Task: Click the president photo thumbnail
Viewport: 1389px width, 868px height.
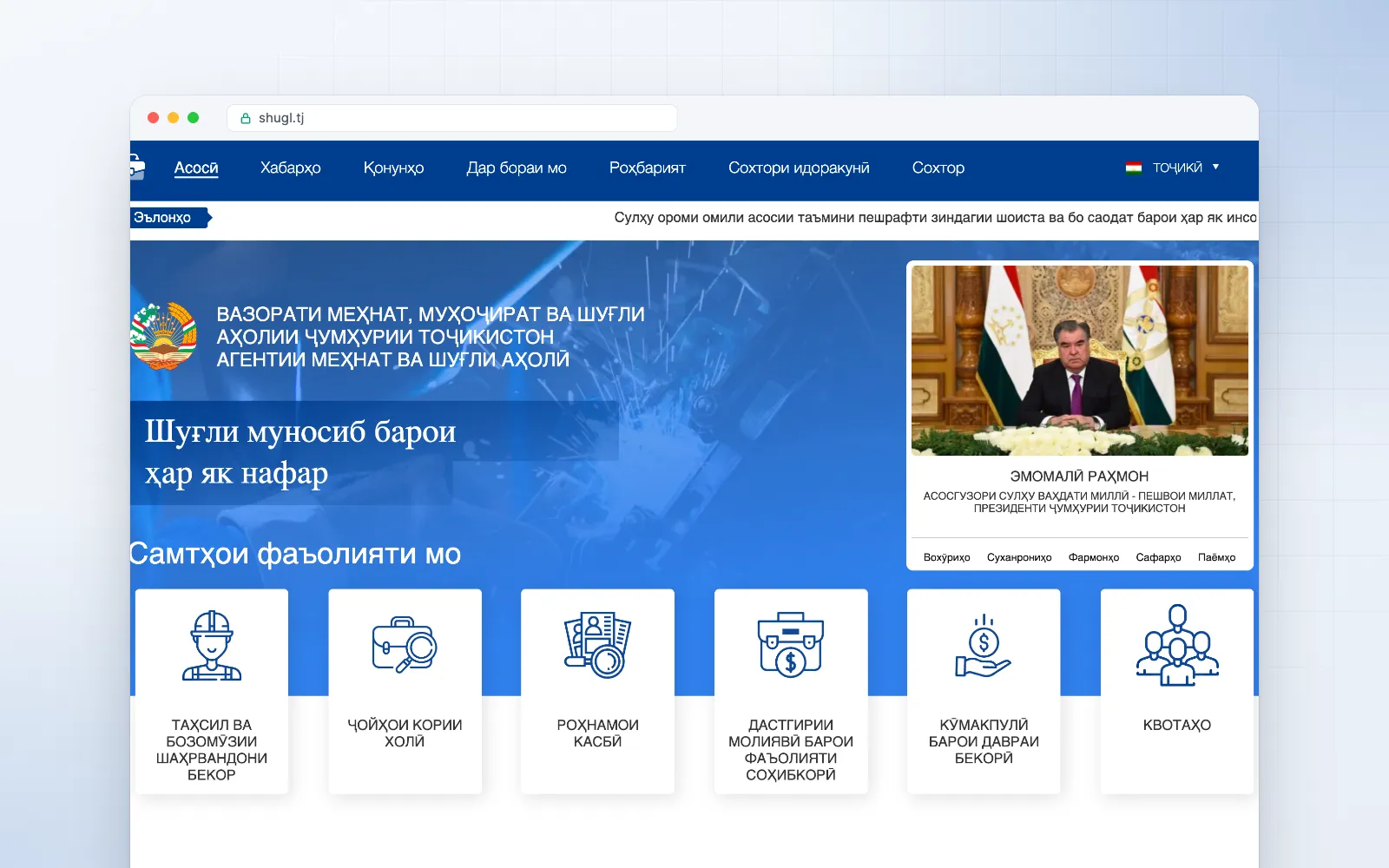Action: [x=1080, y=360]
